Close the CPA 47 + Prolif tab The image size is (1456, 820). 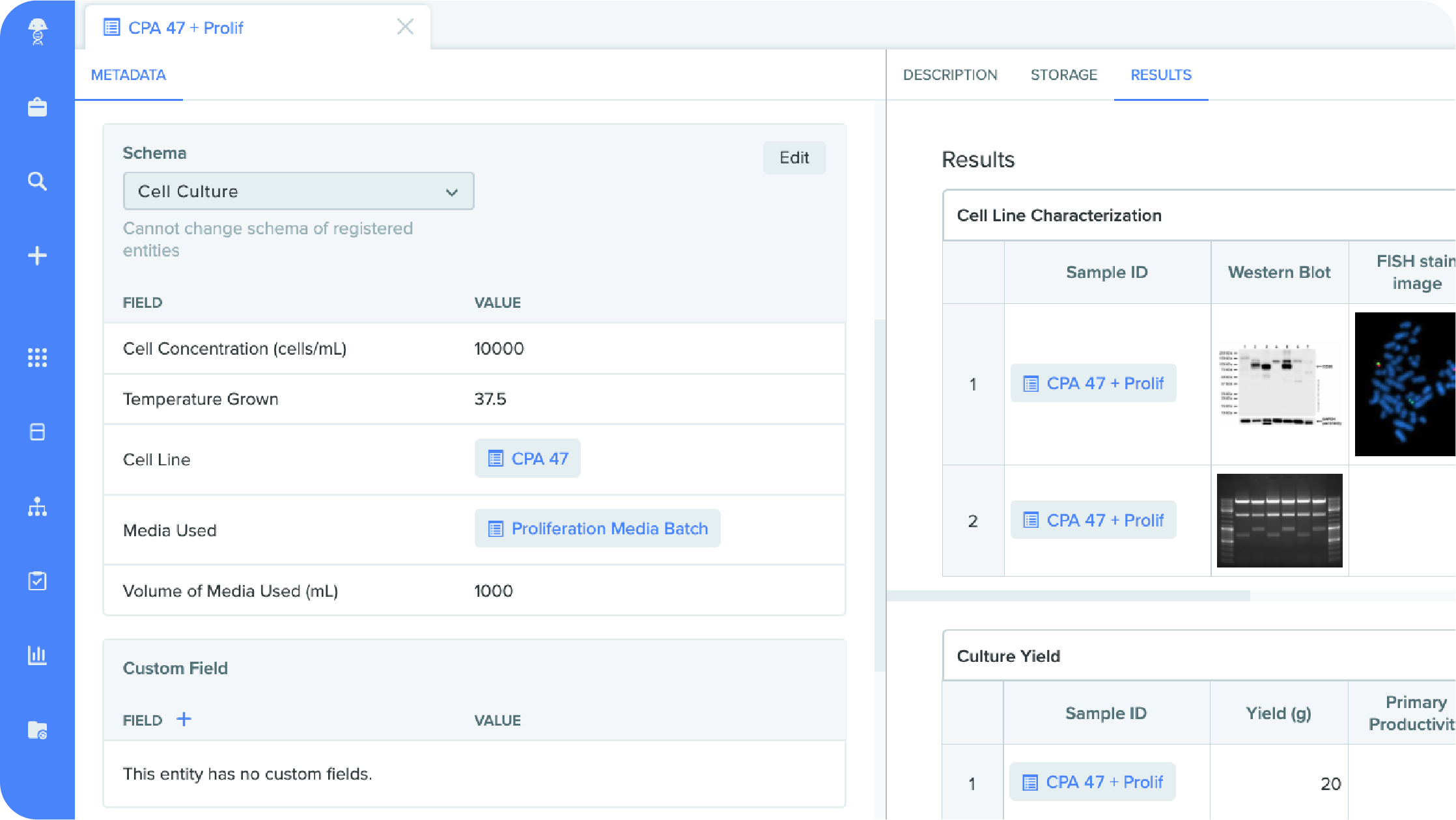[x=405, y=27]
